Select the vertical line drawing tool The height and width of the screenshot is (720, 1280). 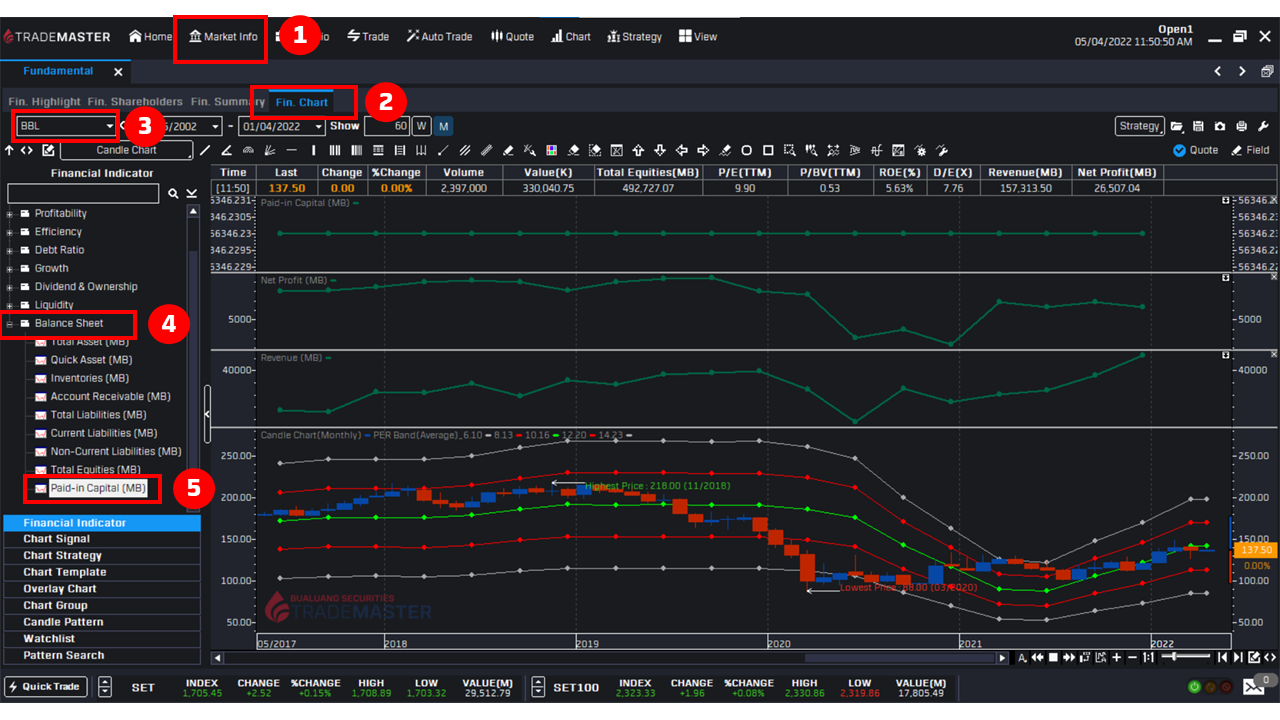[314, 151]
